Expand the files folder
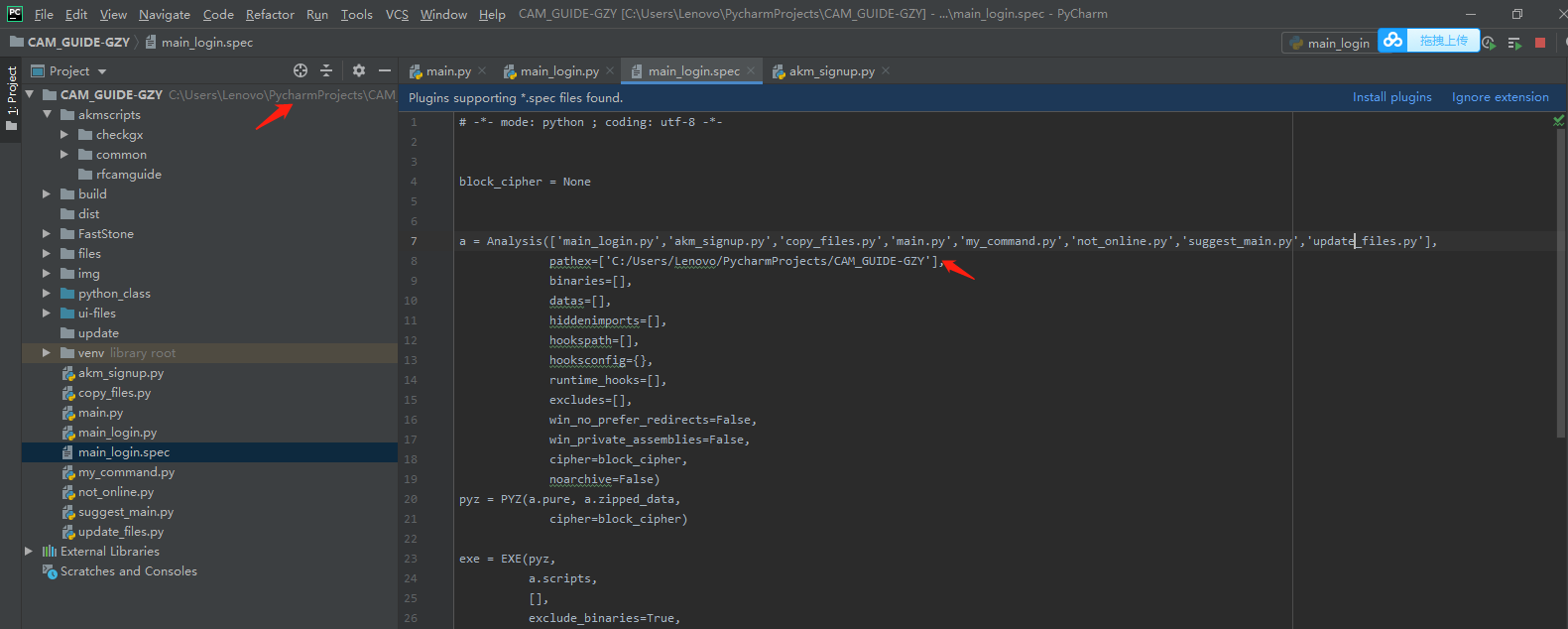The height and width of the screenshot is (629, 1568). 47,253
